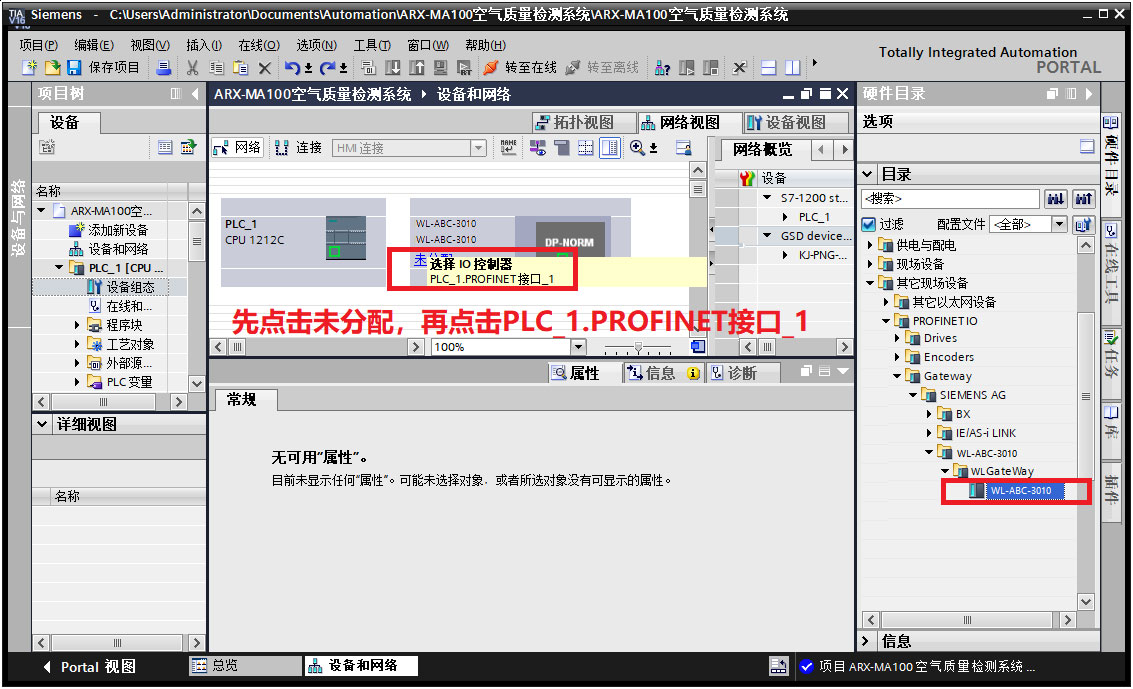Expand 程序块 in project tree
The height and width of the screenshot is (689, 1133).
[77, 325]
